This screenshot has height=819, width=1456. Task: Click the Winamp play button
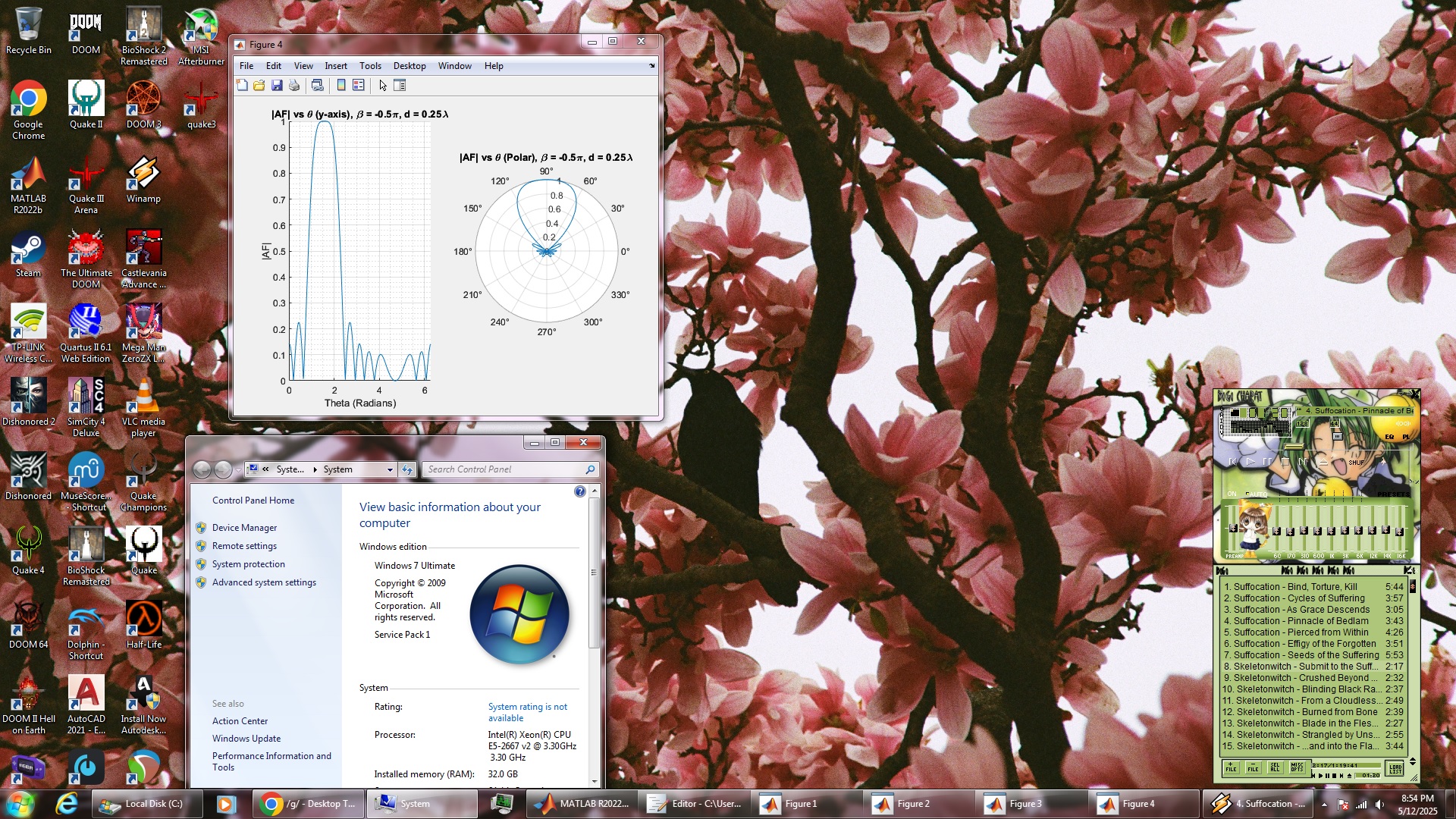(1250, 462)
